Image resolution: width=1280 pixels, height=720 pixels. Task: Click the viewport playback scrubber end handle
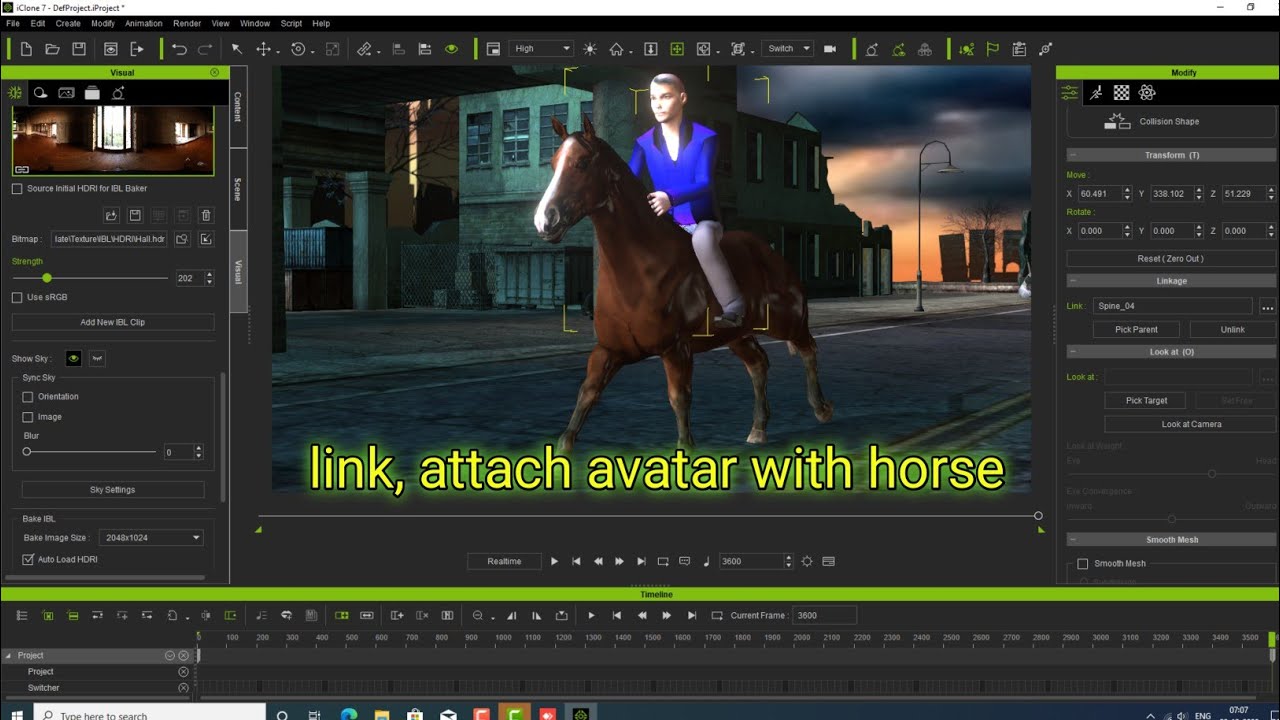[1038, 516]
